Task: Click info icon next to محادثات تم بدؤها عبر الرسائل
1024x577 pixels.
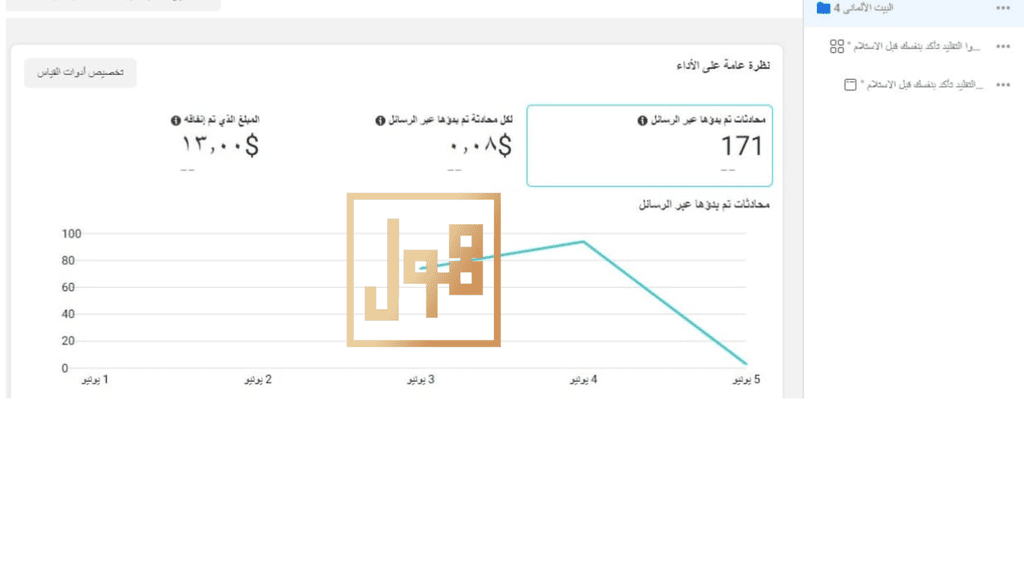Action: click(x=643, y=120)
